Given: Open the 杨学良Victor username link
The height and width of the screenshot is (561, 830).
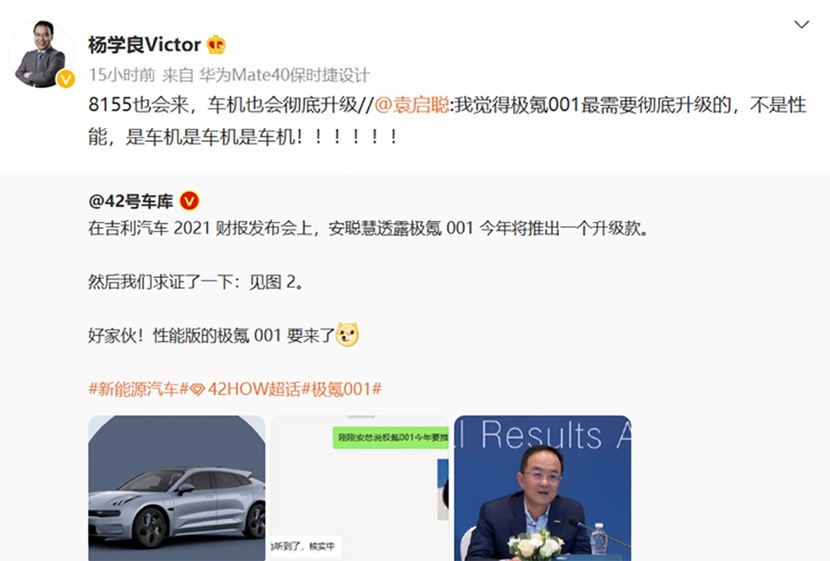Looking at the screenshot, I should (x=145, y=45).
